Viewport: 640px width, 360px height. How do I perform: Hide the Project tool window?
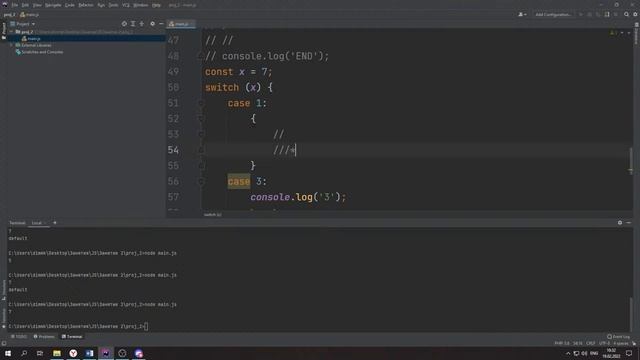(161, 24)
